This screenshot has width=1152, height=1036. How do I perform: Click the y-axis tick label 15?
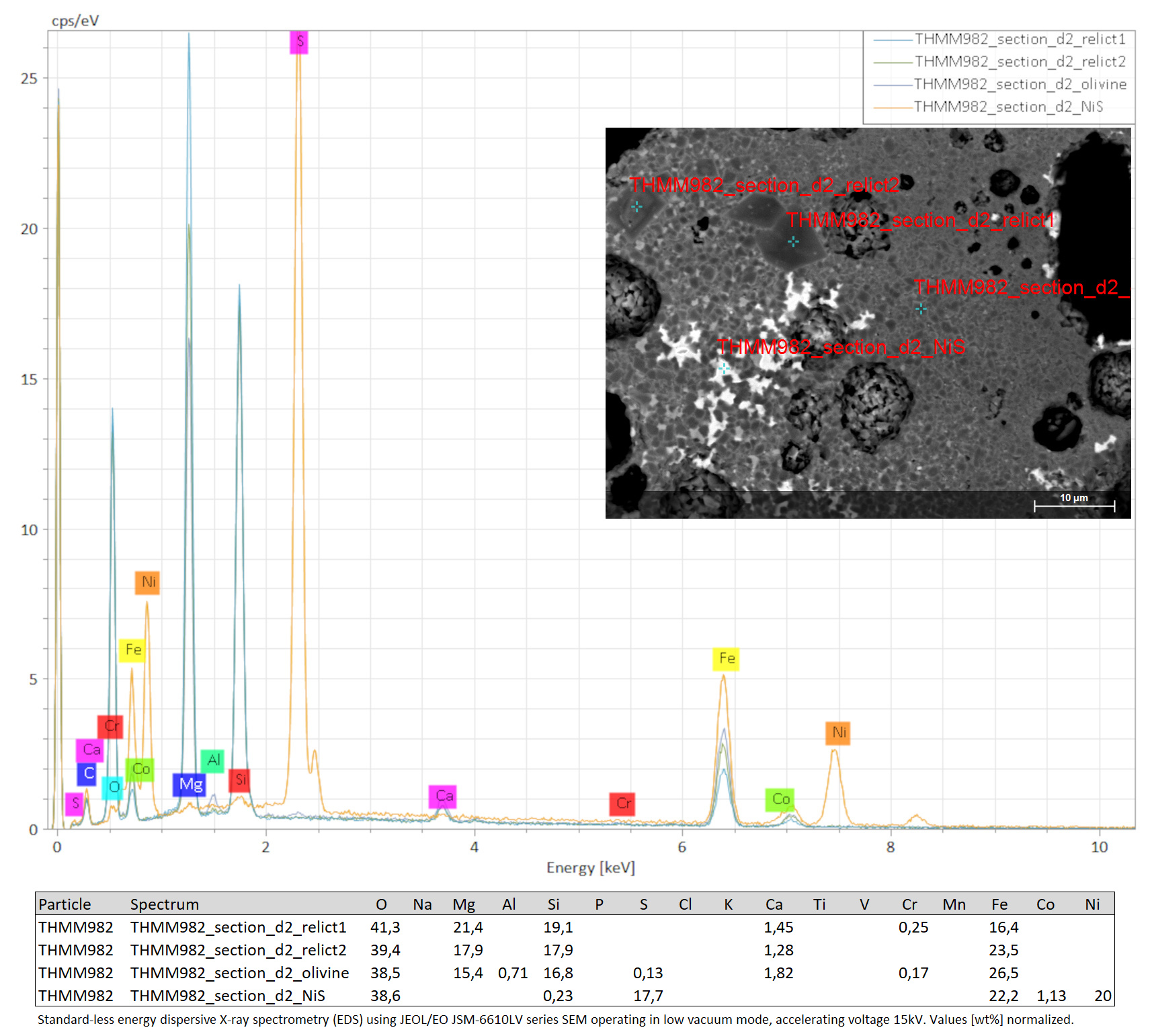[x=30, y=380]
